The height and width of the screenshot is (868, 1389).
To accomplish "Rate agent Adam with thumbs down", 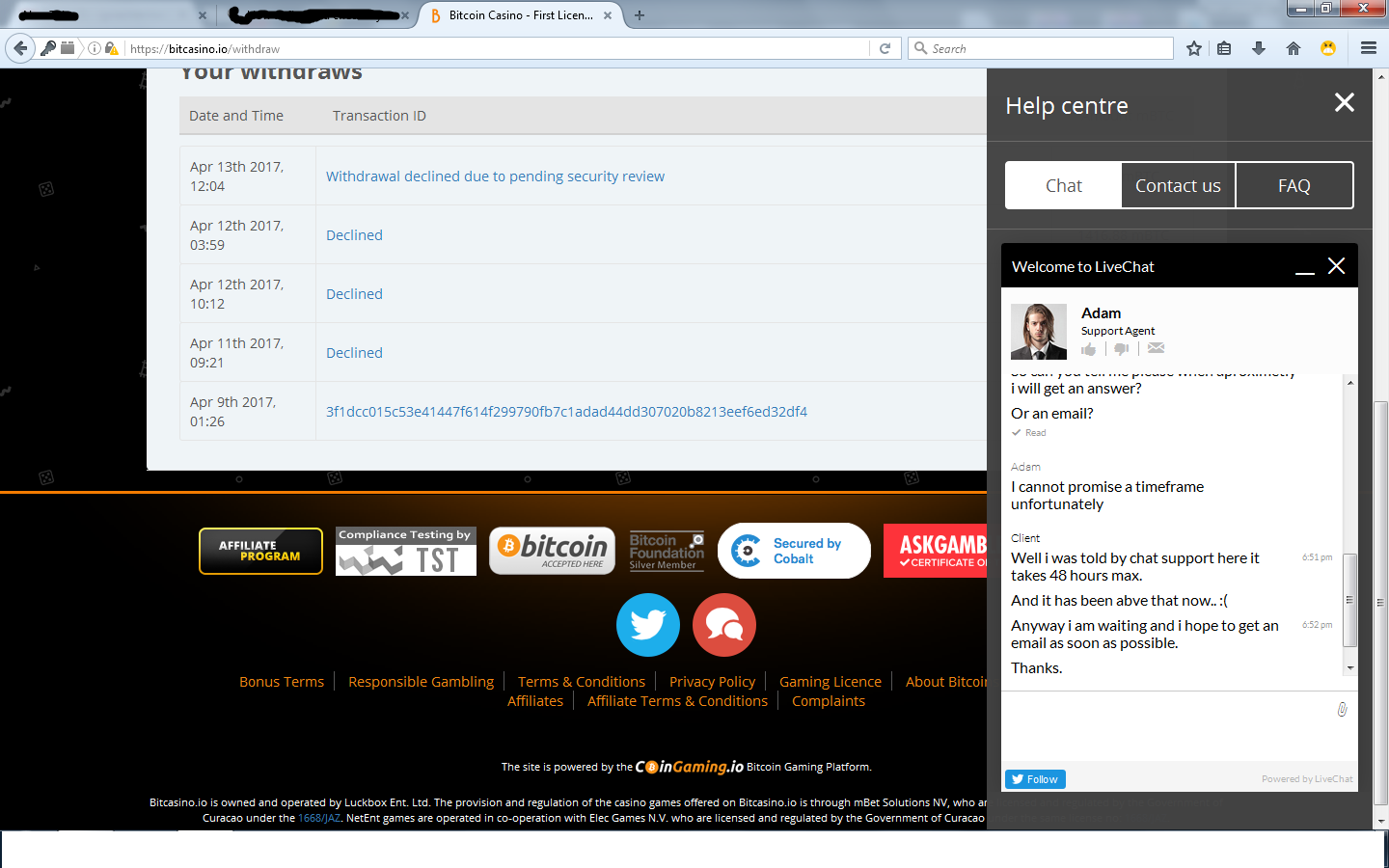I will [x=1121, y=348].
